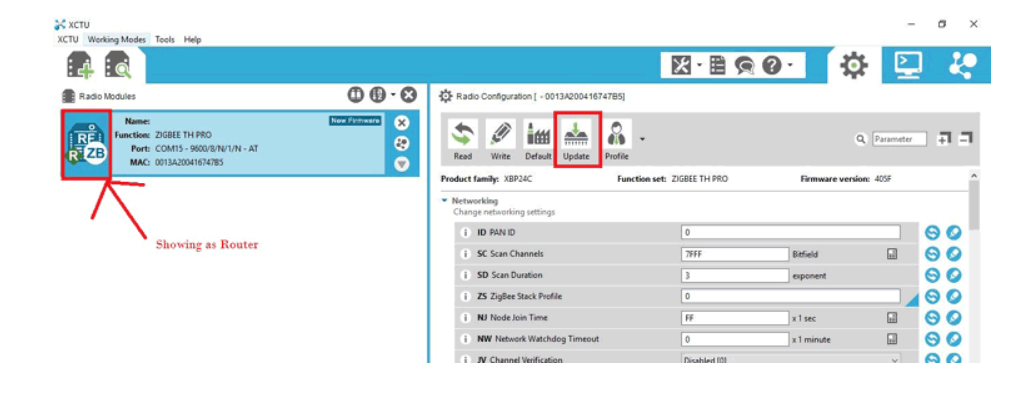
Task: Open the Tools menu
Action: pos(165,39)
